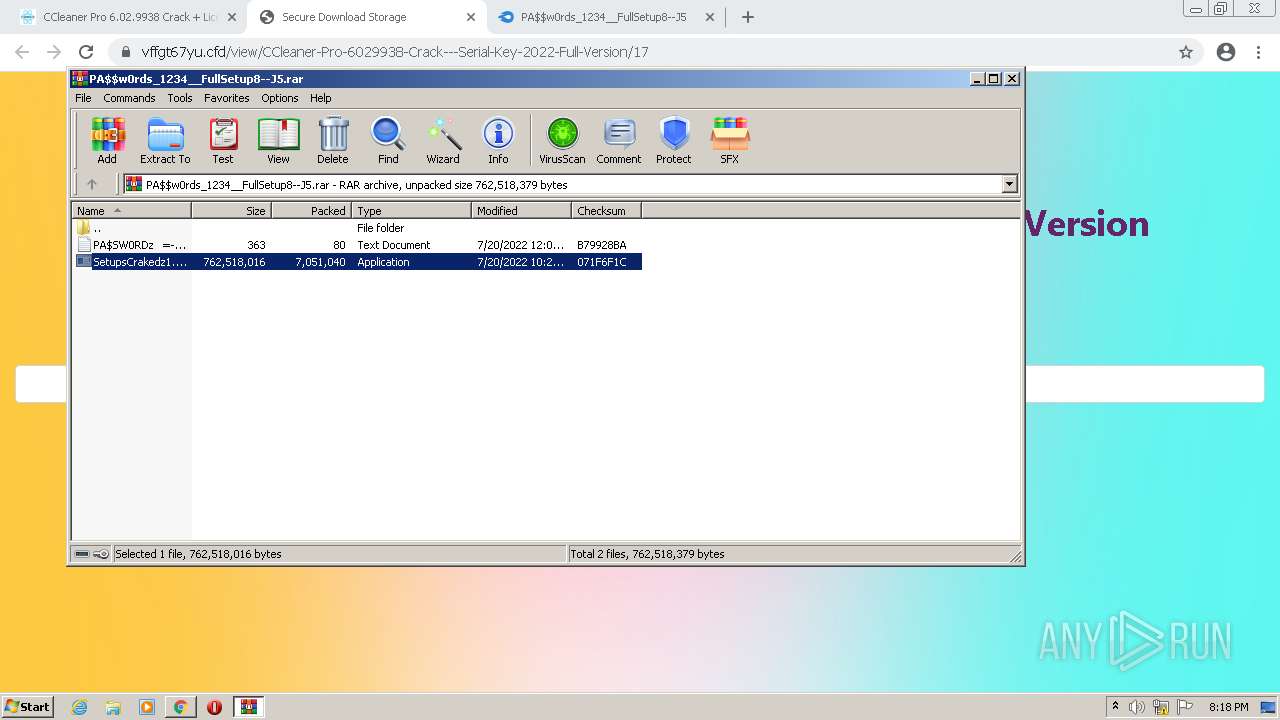Bookmark this page with star icon
1280x720 pixels.
point(1186,52)
